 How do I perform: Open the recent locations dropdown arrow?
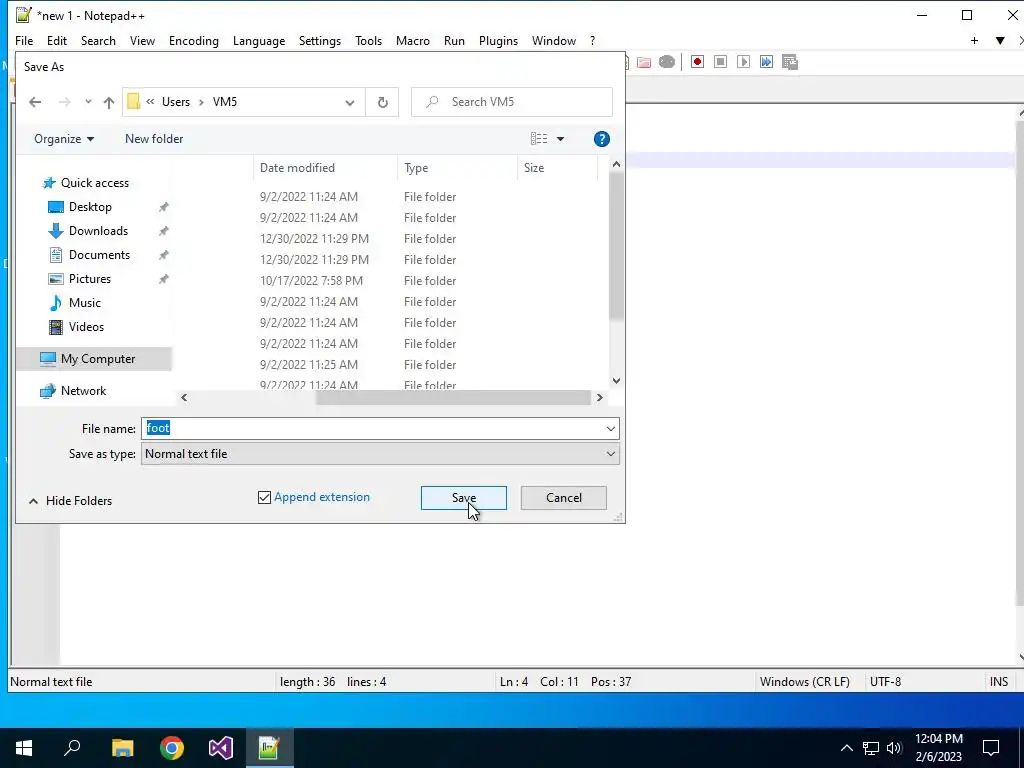pyautogui.click(x=88, y=102)
